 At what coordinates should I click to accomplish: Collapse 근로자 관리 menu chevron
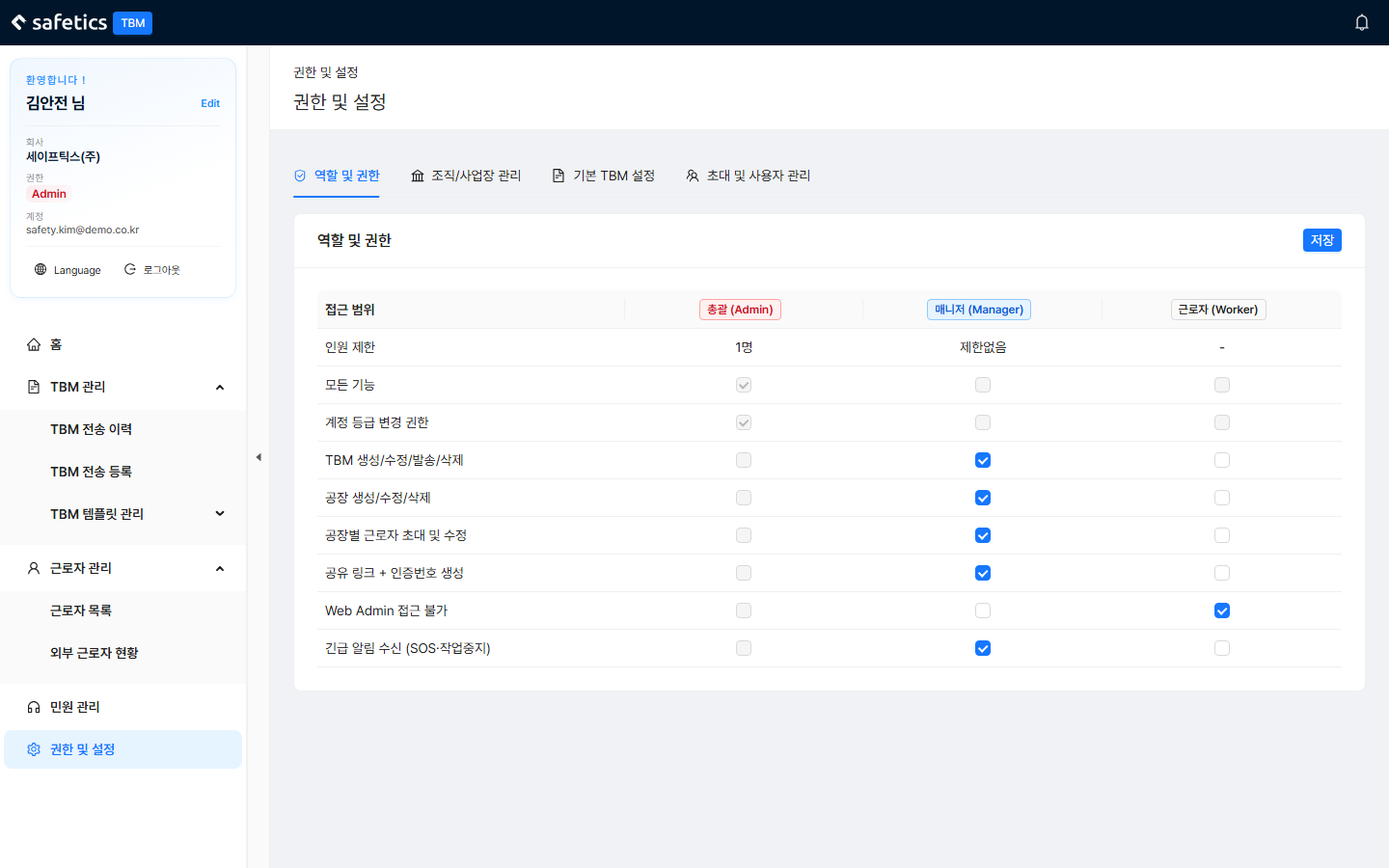(x=220, y=568)
